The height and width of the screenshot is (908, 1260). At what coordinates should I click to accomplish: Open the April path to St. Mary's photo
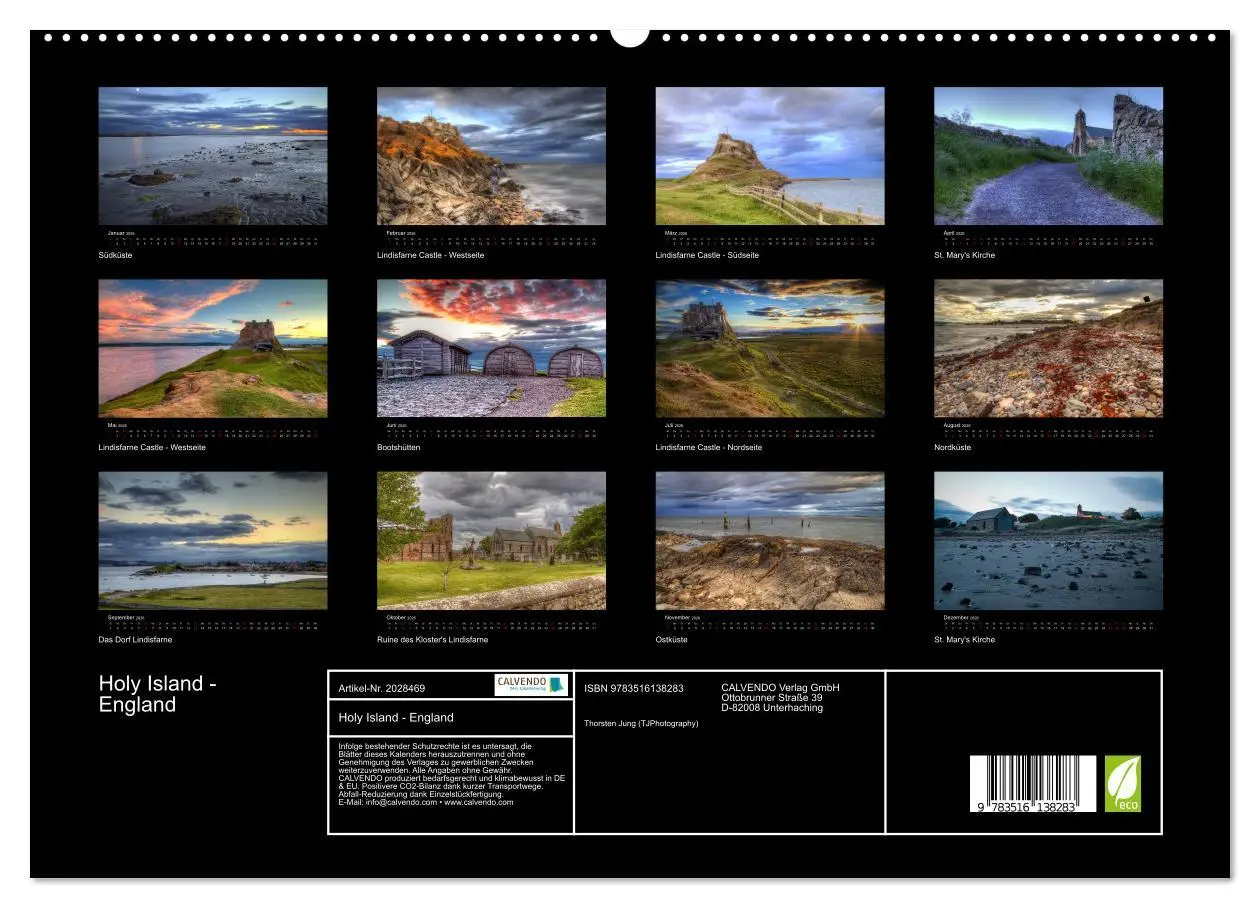[1048, 156]
